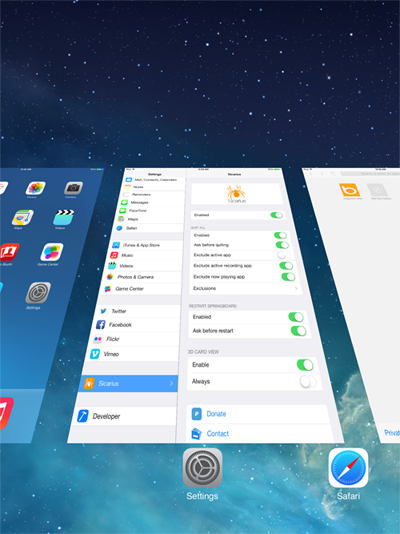Toggle the Ask before restart switch
This screenshot has width=400, height=534.
(299, 331)
